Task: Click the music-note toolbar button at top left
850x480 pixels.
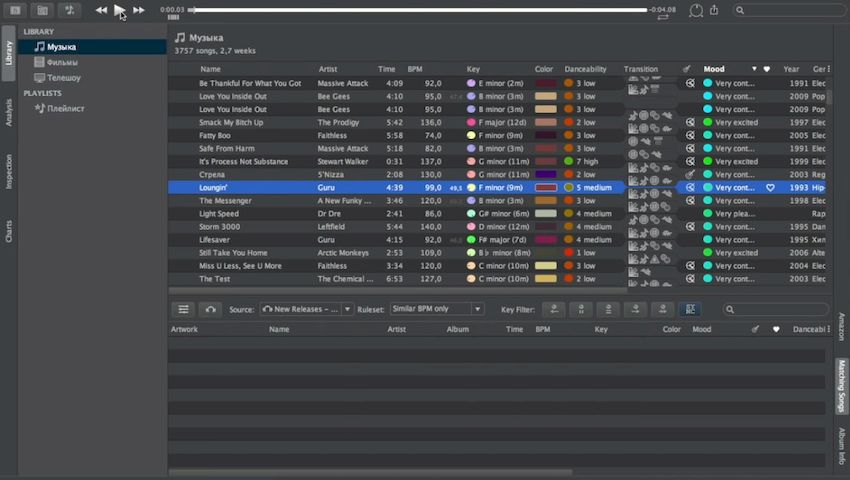Action: (70, 10)
